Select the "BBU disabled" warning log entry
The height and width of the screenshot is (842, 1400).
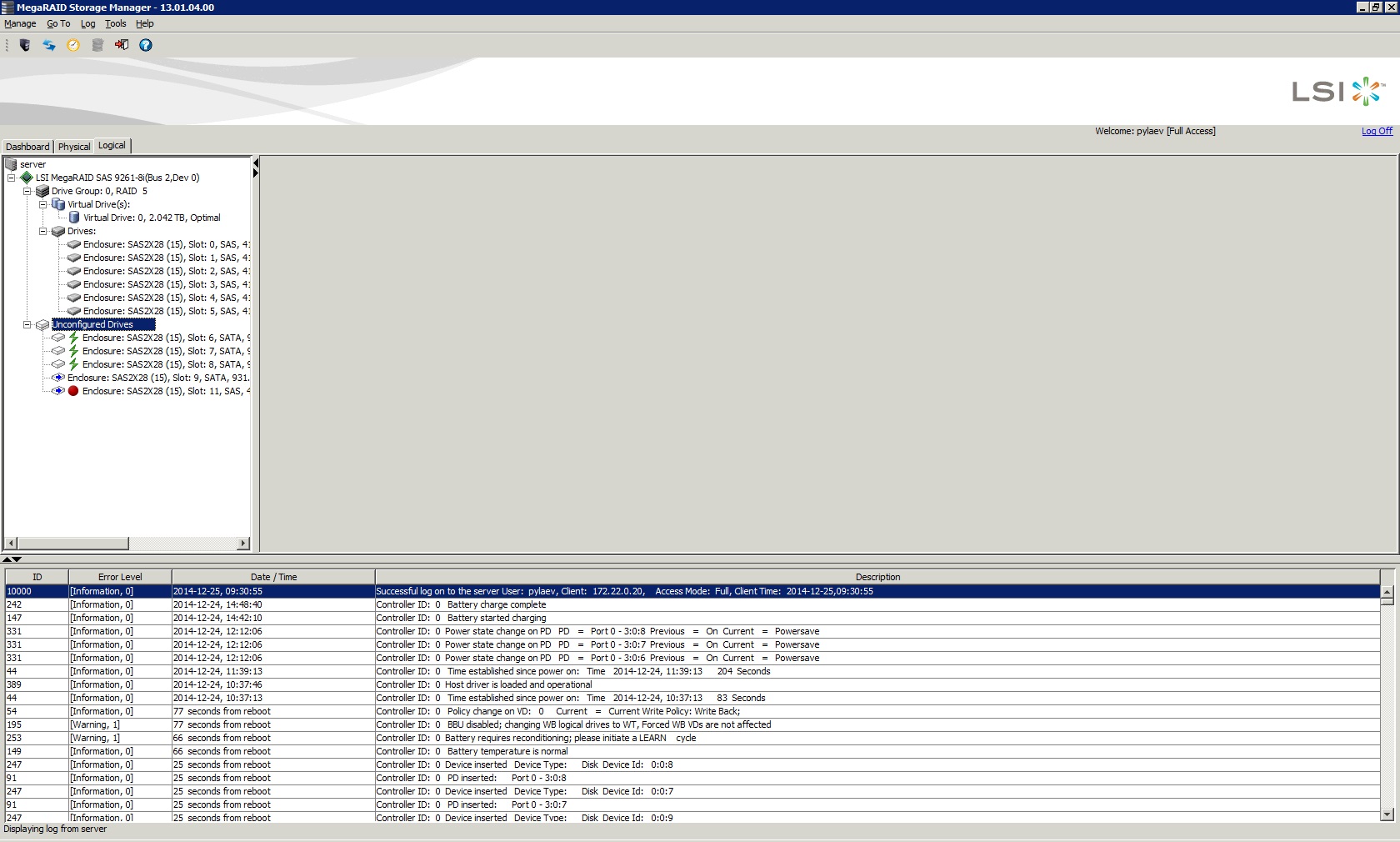tap(692, 724)
